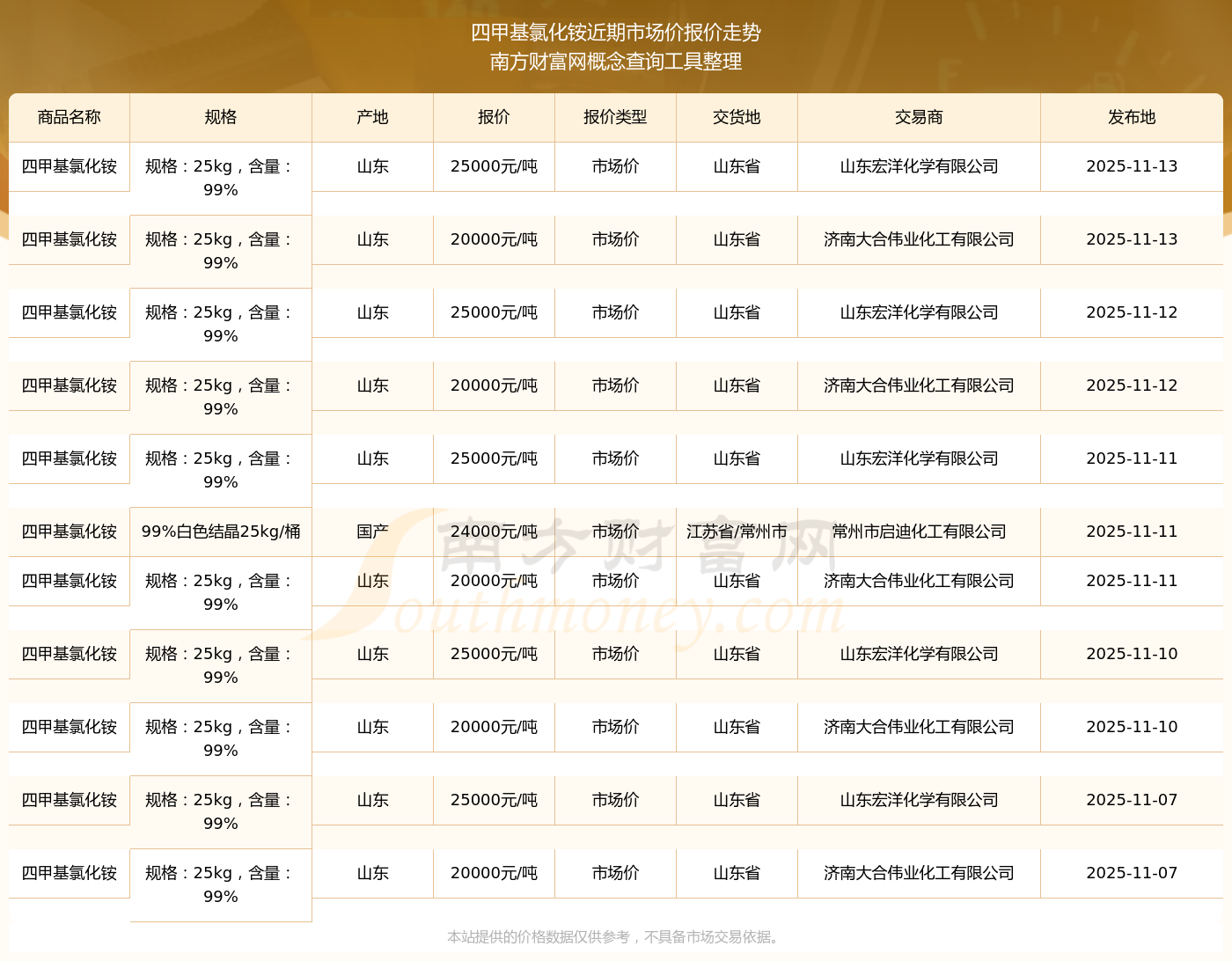Screen dimensions: 1232x961
Task: Click 常州市启迪化工有限公司 trader cell
Action: [x=919, y=532]
